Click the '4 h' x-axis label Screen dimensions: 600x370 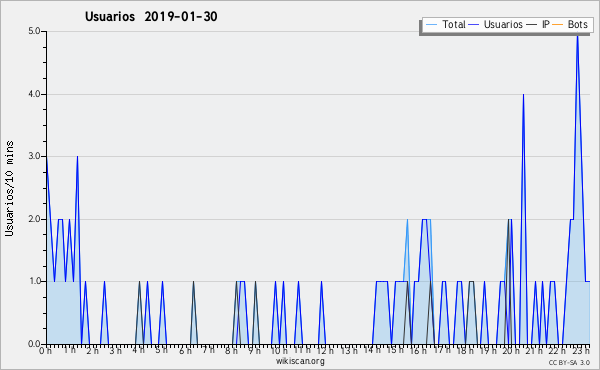click(x=139, y=350)
